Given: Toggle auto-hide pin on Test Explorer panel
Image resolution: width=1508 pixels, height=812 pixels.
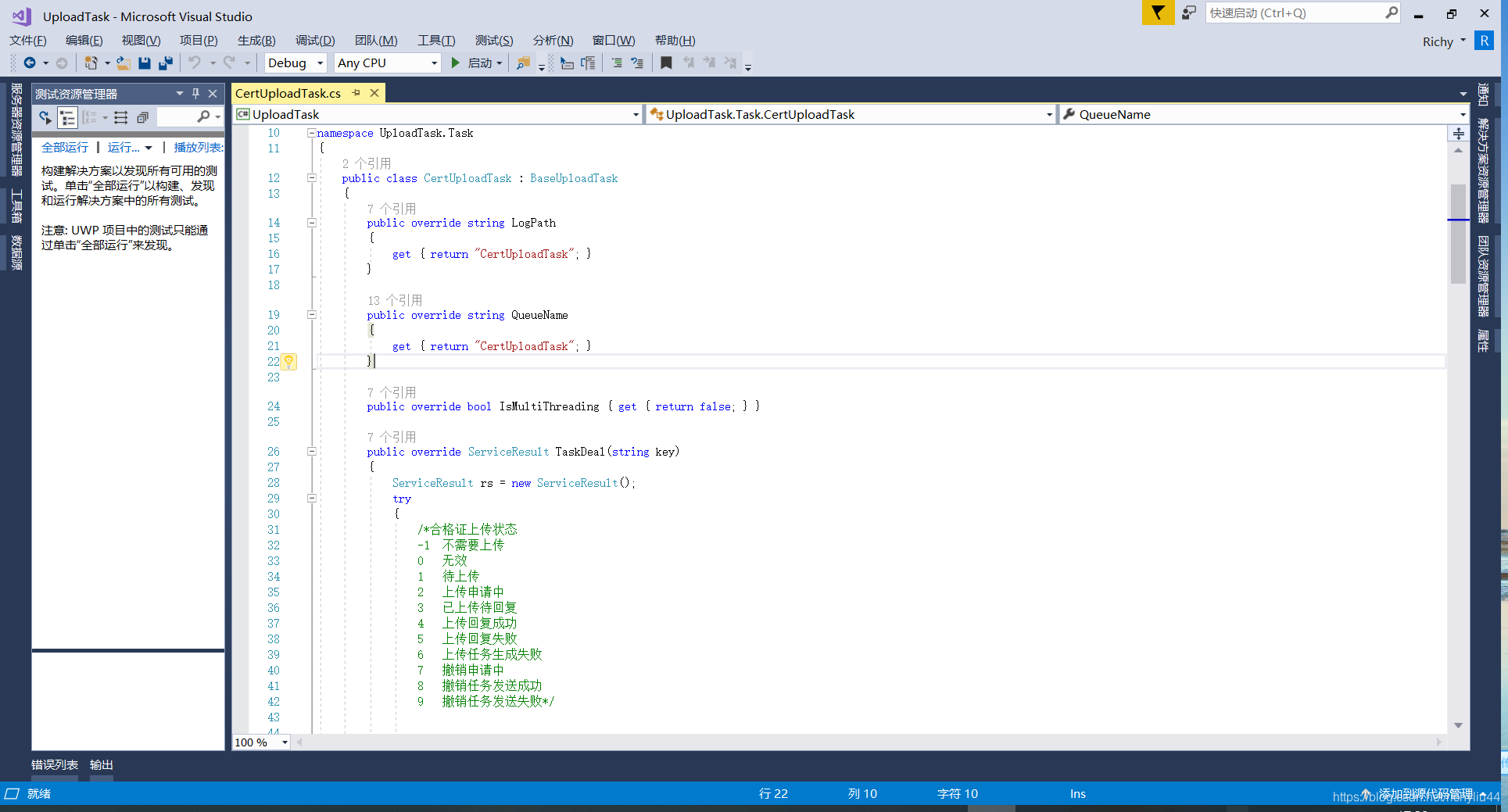Looking at the screenshot, I should pos(196,94).
